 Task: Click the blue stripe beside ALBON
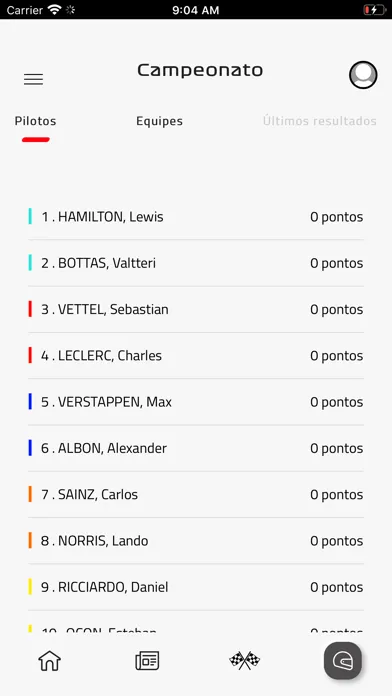pos(30,448)
